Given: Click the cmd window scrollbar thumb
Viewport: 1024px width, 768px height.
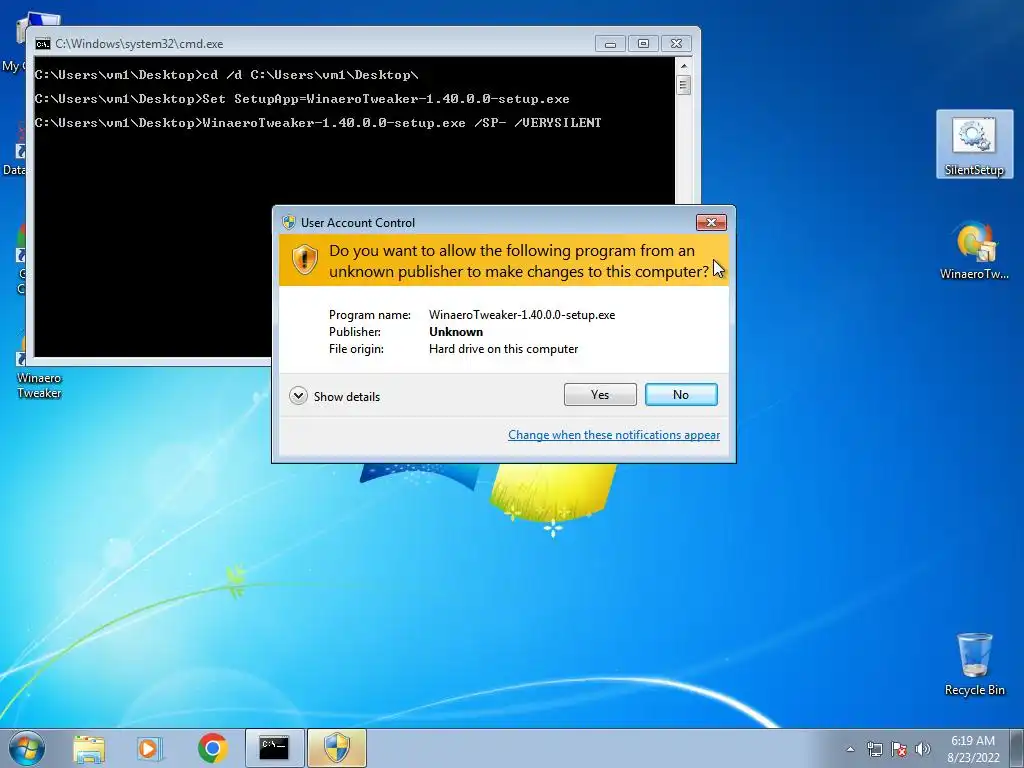Looking at the screenshot, I should (x=684, y=85).
